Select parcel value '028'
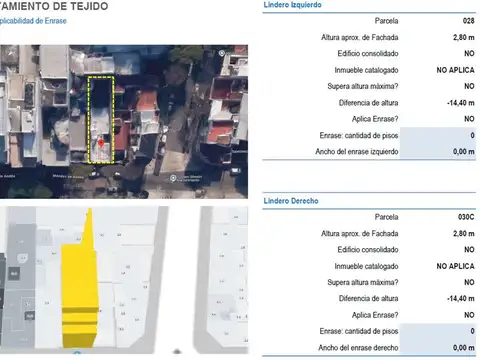This screenshot has width=480, height=360. (468, 21)
